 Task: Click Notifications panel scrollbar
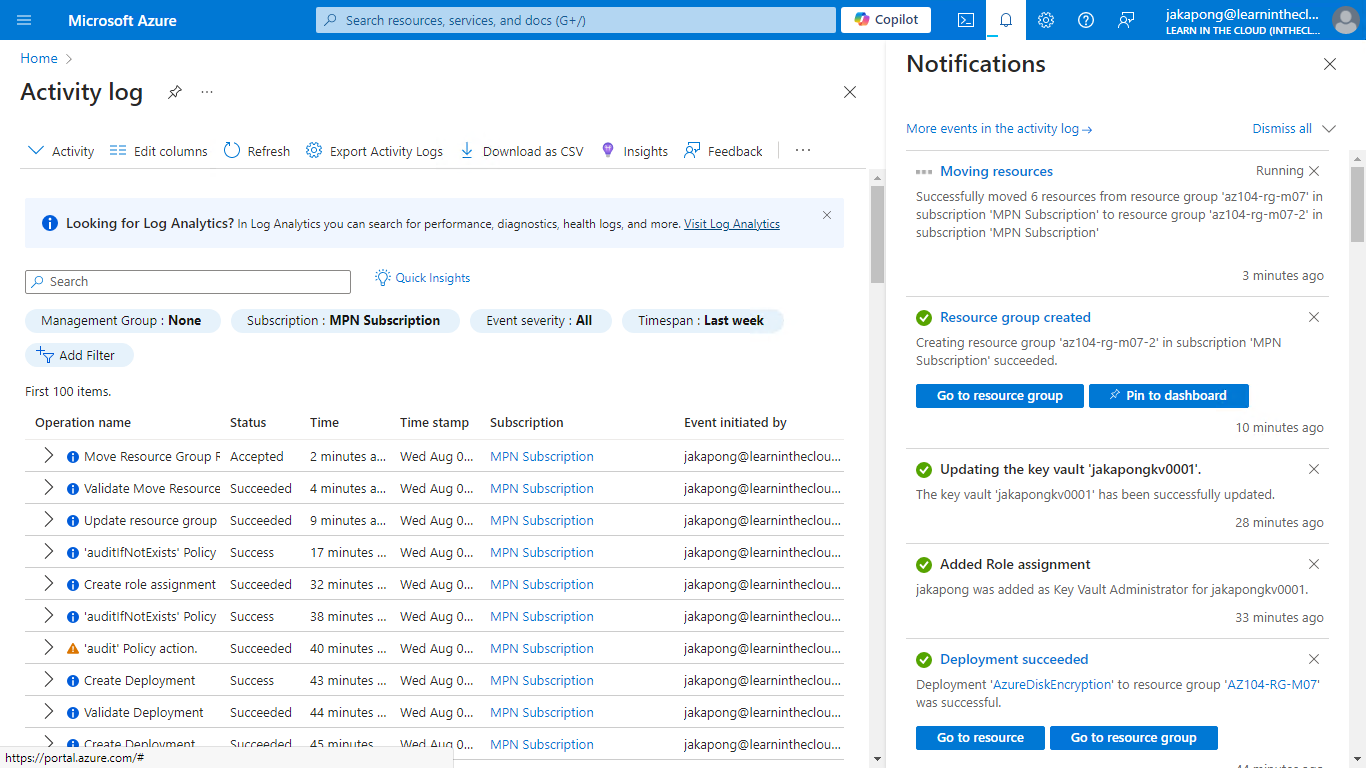(1357, 204)
